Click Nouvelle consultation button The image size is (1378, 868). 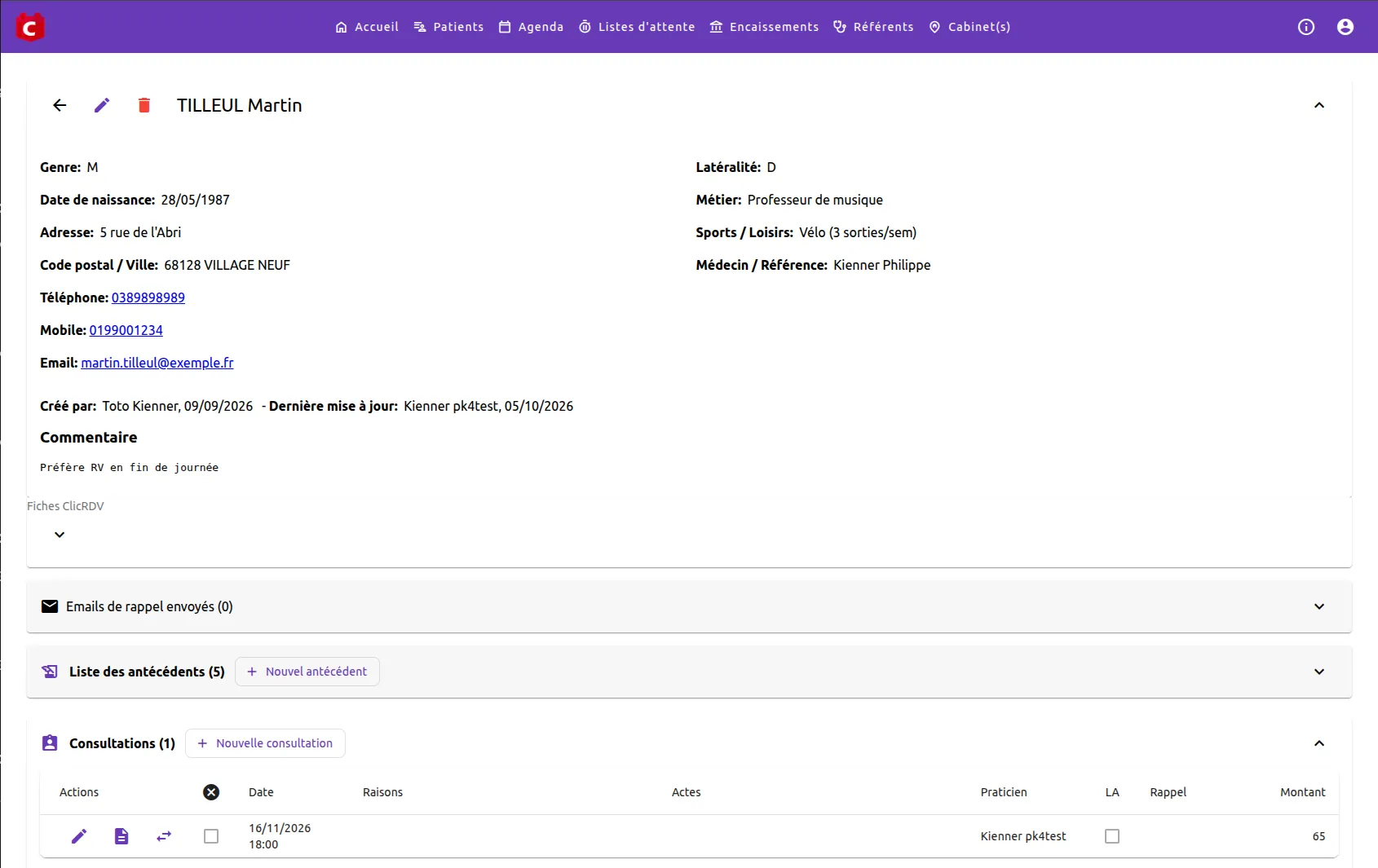(265, 743)
